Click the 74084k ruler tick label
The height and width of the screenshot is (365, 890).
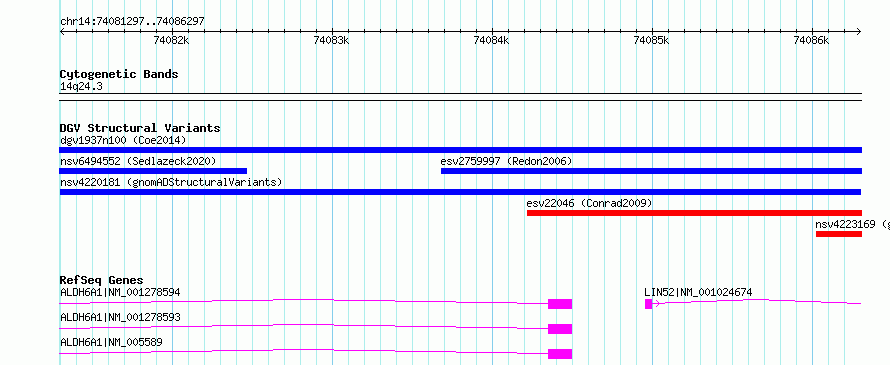coord(492,40)
